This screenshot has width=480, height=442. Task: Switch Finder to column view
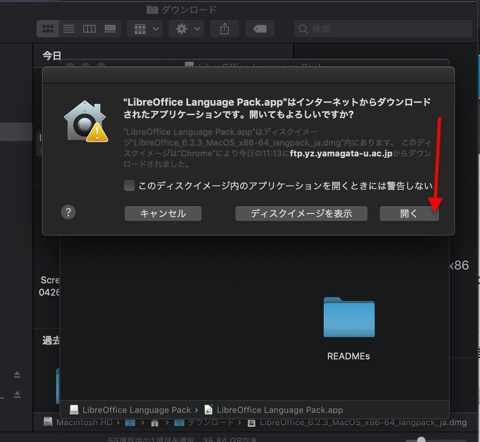[89, 29]
